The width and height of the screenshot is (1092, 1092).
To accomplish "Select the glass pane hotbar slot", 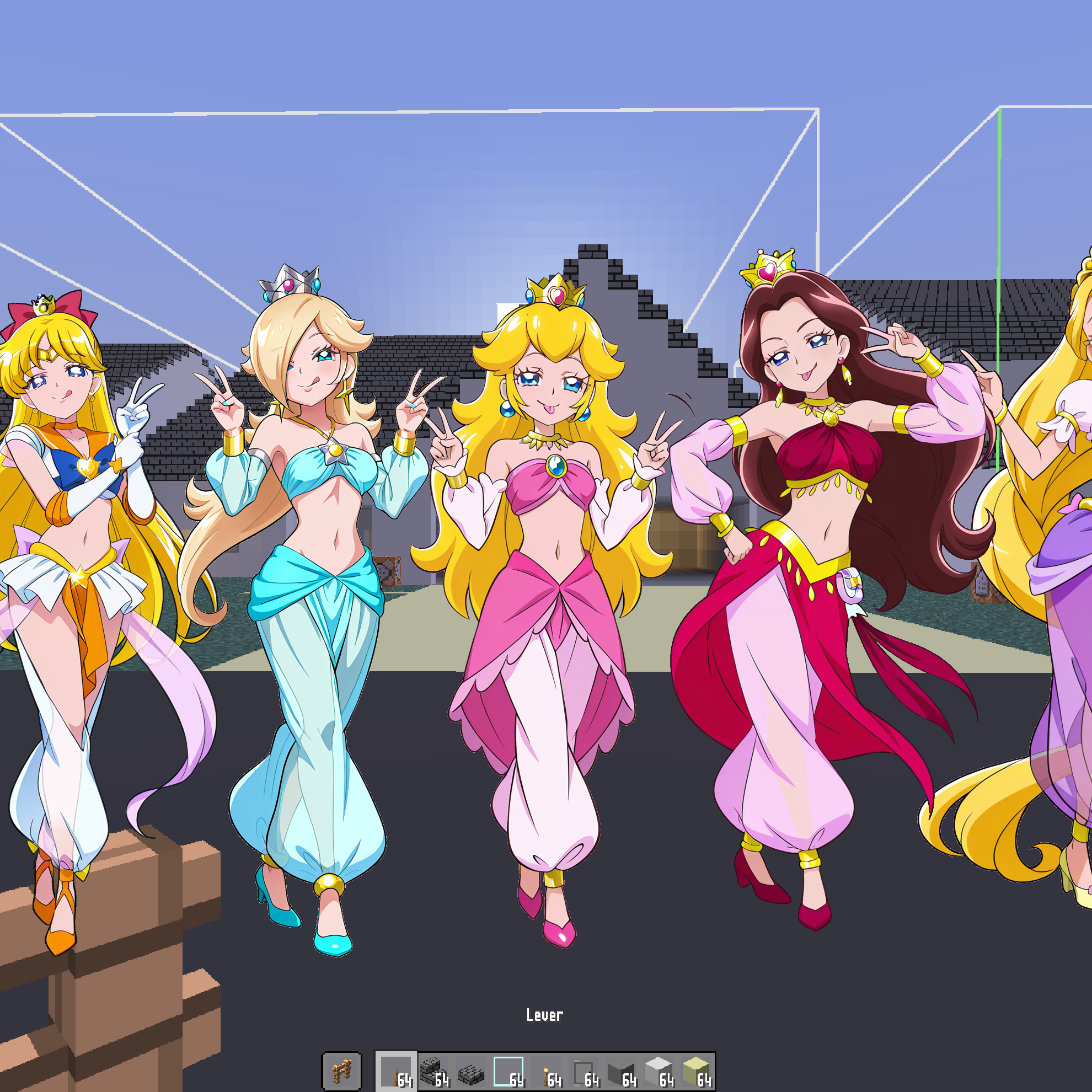I will (x=508, y=1072).
